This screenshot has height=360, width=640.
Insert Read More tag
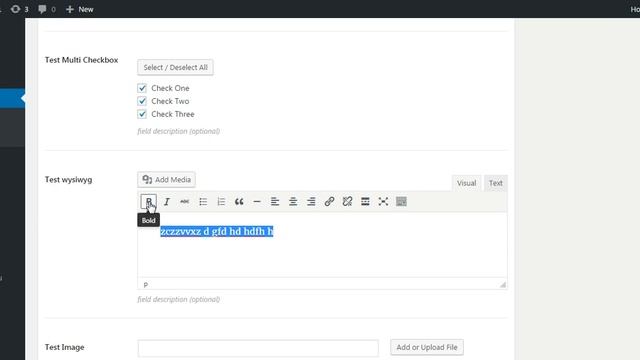tap(365, 201)
